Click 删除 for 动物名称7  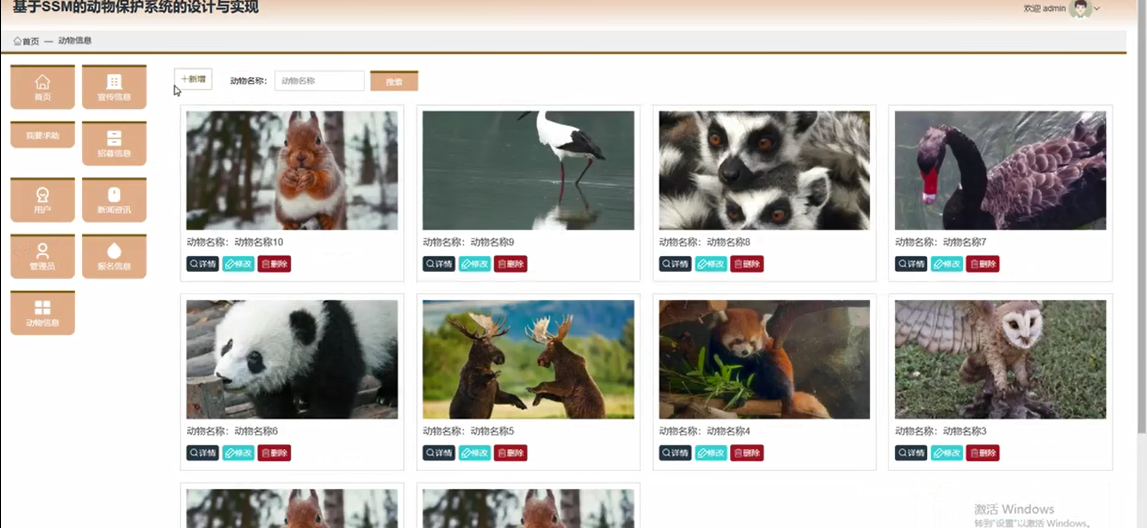983,264
